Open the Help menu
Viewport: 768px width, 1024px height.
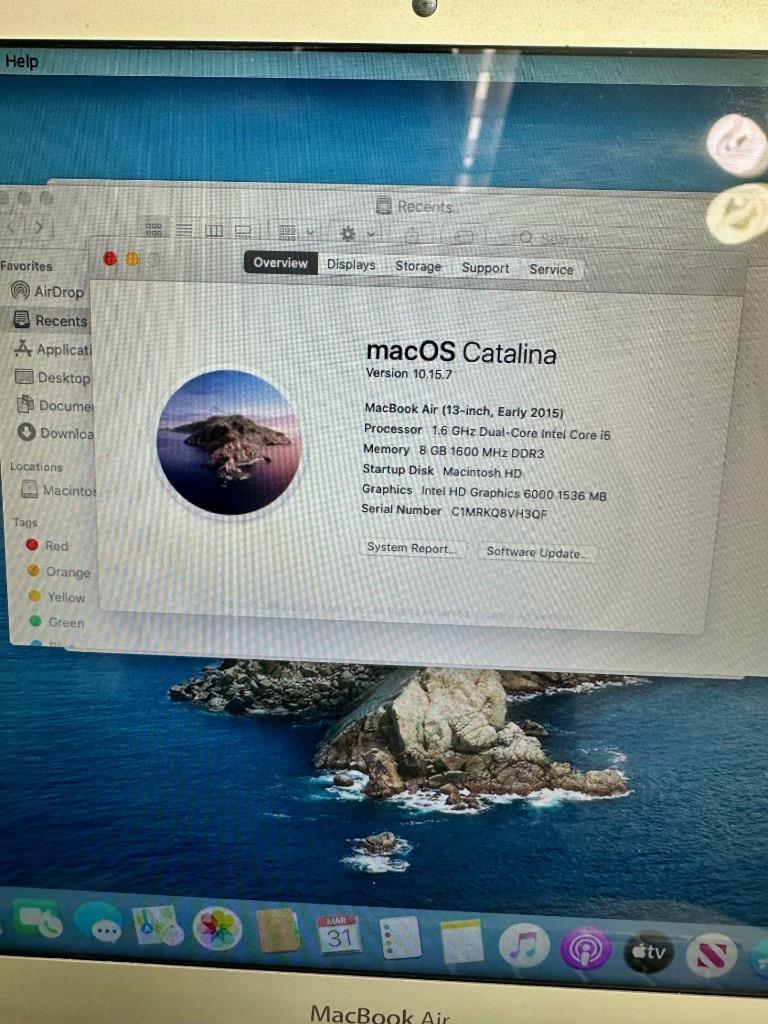coord(22,61)
